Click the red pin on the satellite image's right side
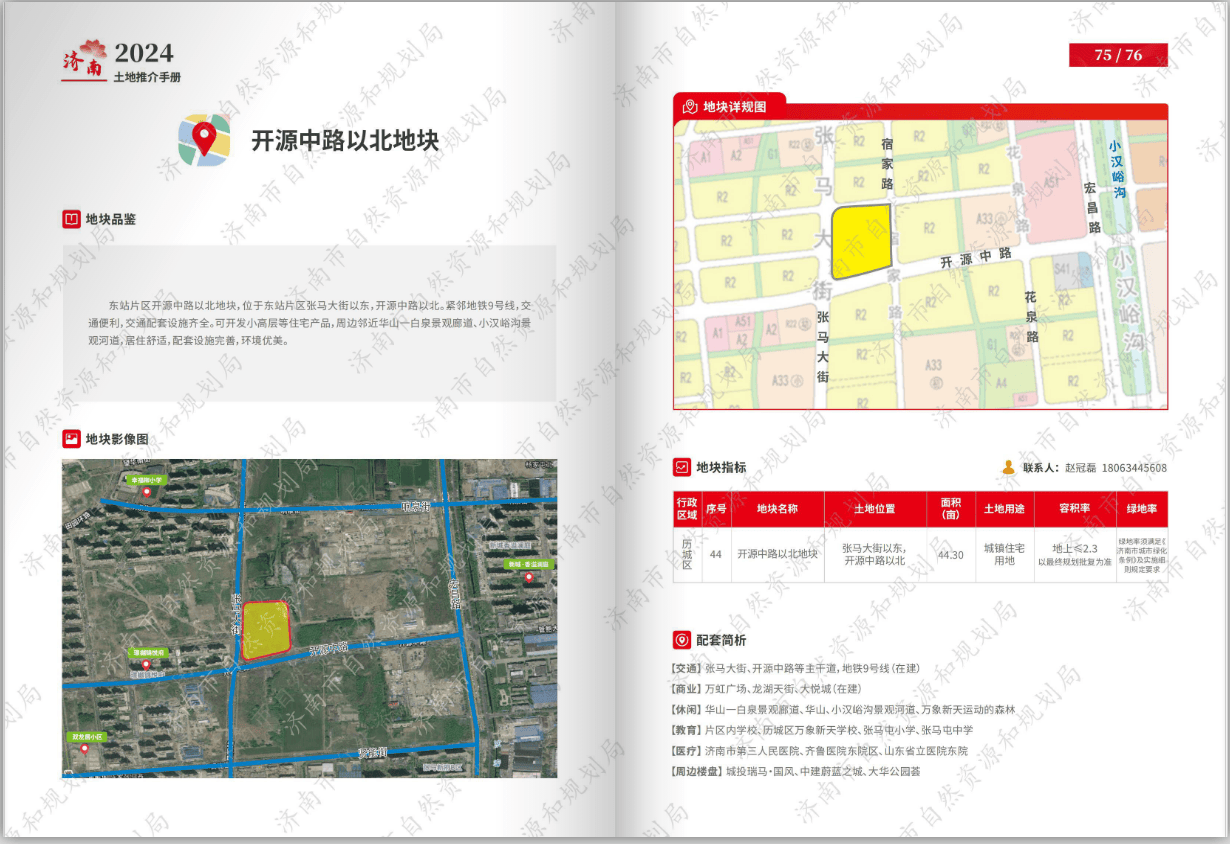The image size is (1230, 844). 528,577
